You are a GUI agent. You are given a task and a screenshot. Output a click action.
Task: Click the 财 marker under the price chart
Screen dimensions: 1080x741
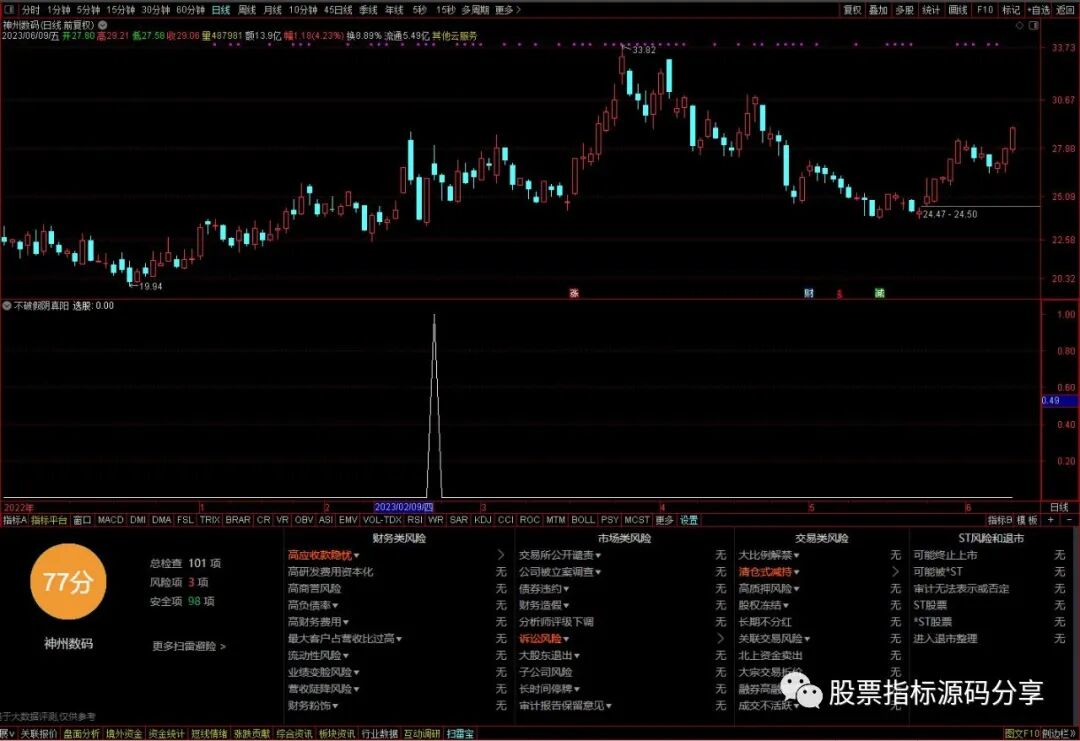[x=809, y=293]
